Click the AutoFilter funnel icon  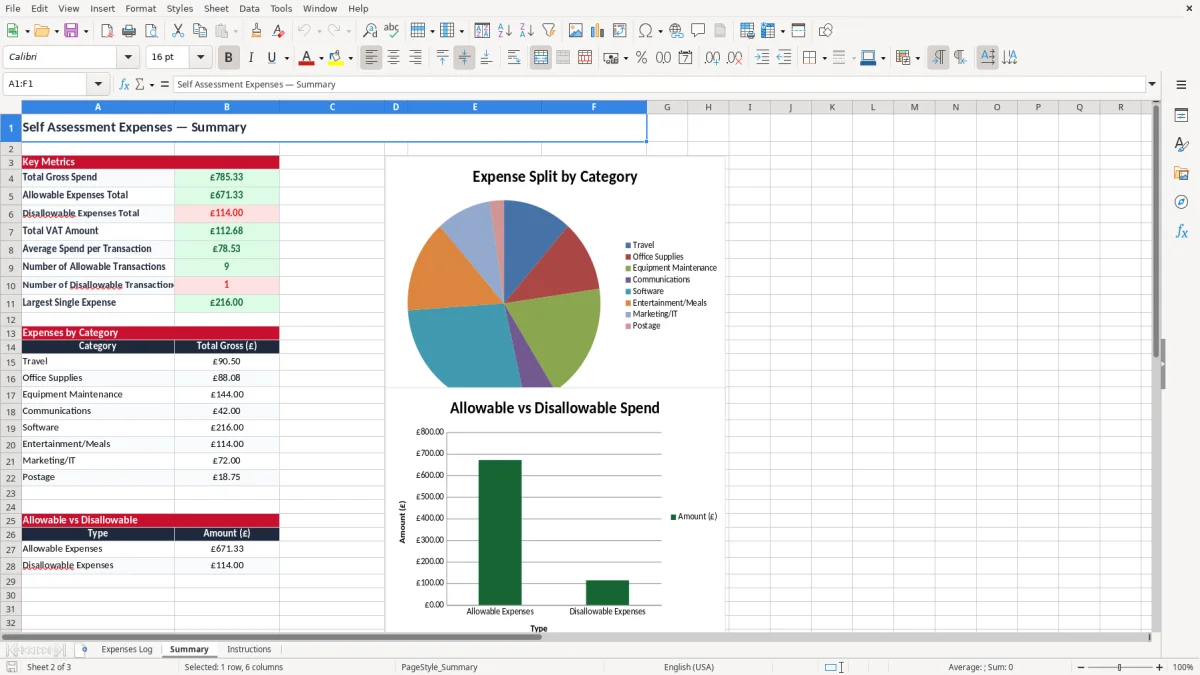click(x=549, y=31)
